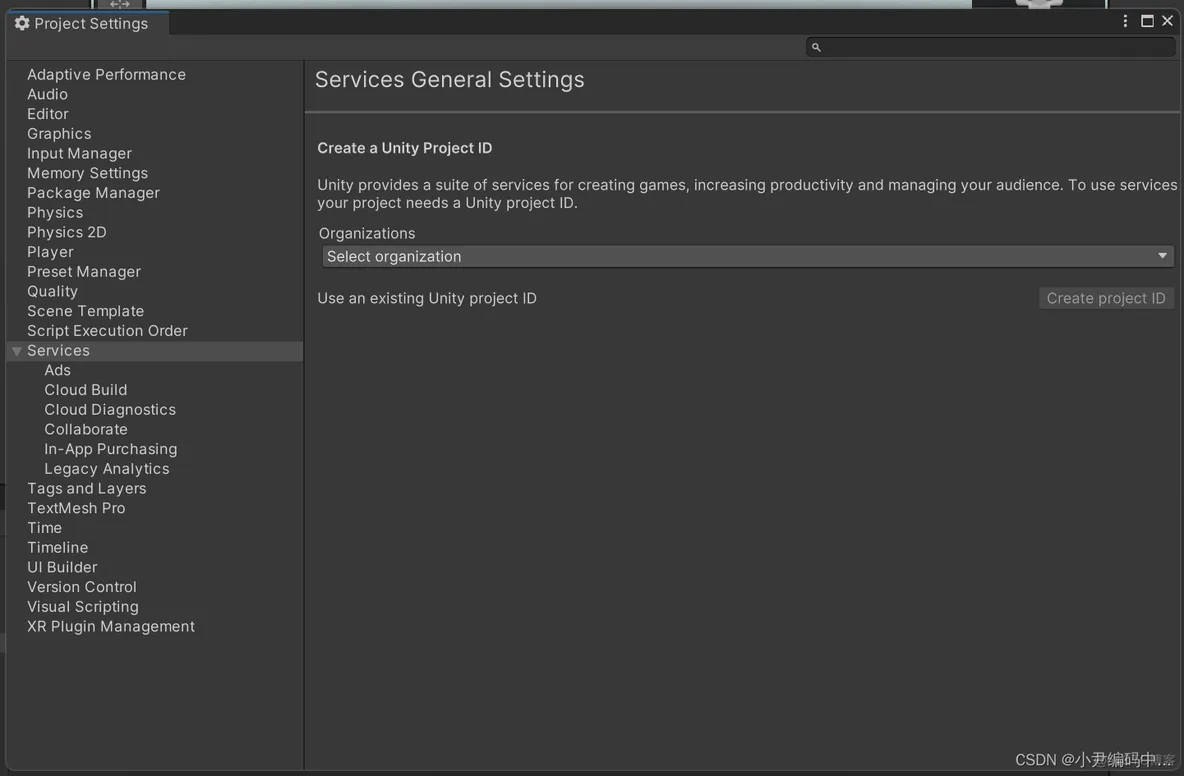Open In-App Purchasing settings
The width and height of the screenshot is (1184, 776).
(110, 448)
